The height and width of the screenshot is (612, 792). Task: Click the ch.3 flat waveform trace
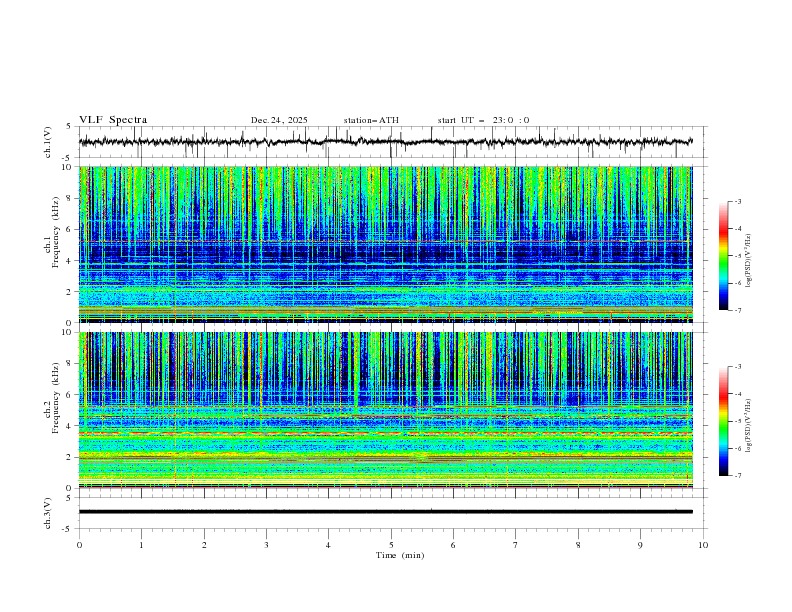click(x=386, y=512)
